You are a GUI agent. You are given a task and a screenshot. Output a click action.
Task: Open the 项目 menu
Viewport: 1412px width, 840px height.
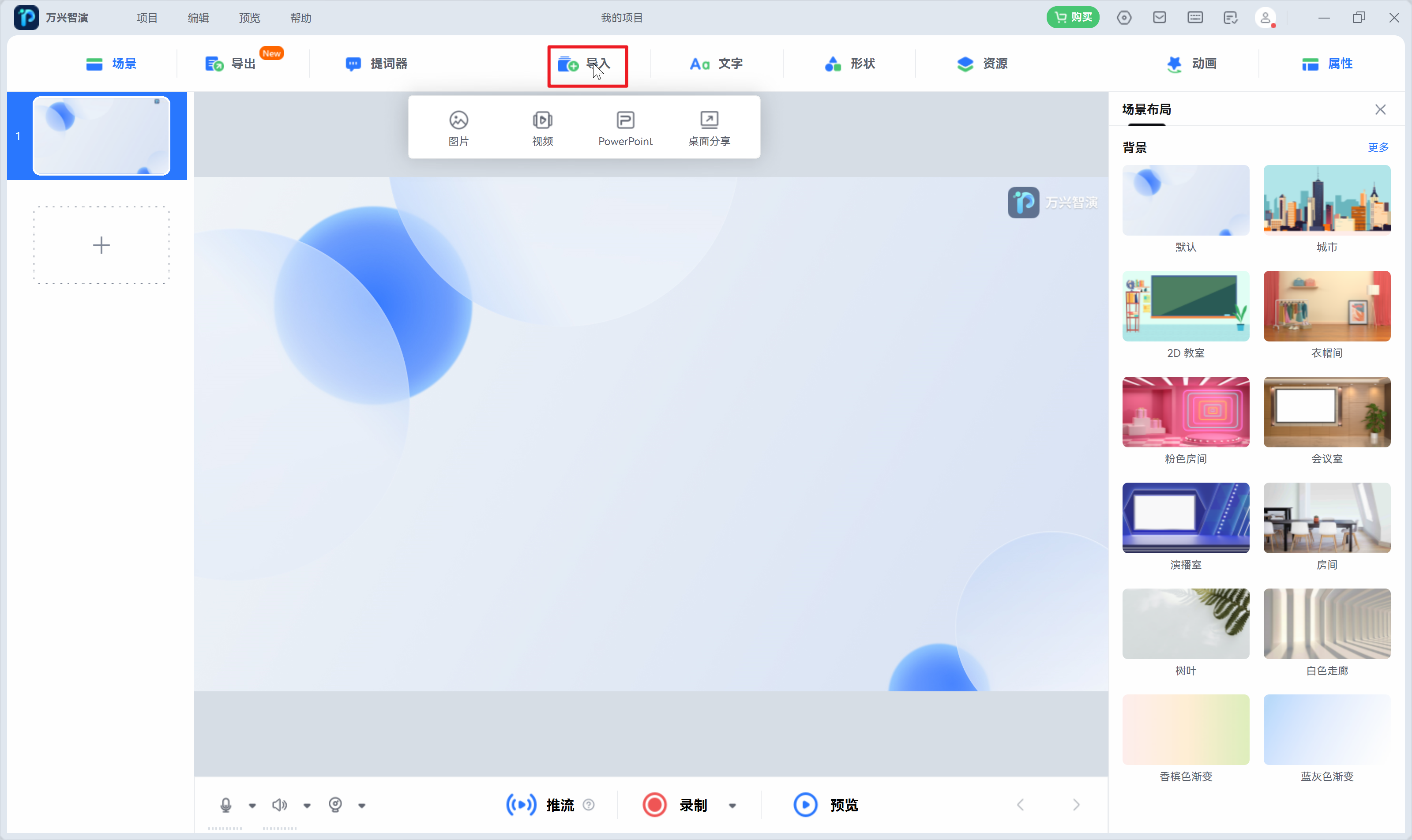point(146,18)
